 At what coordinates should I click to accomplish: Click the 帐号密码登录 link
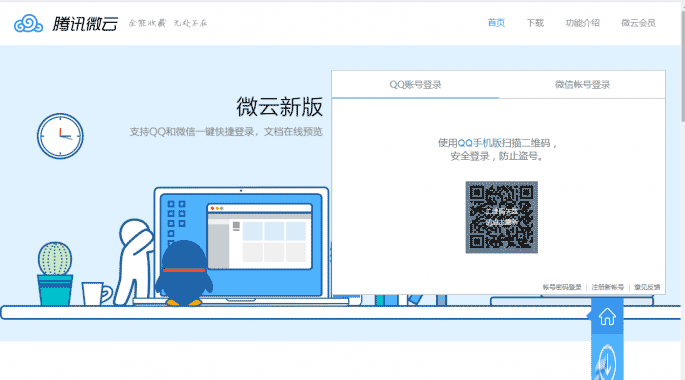pyautogui.click(x=562, y=287)
